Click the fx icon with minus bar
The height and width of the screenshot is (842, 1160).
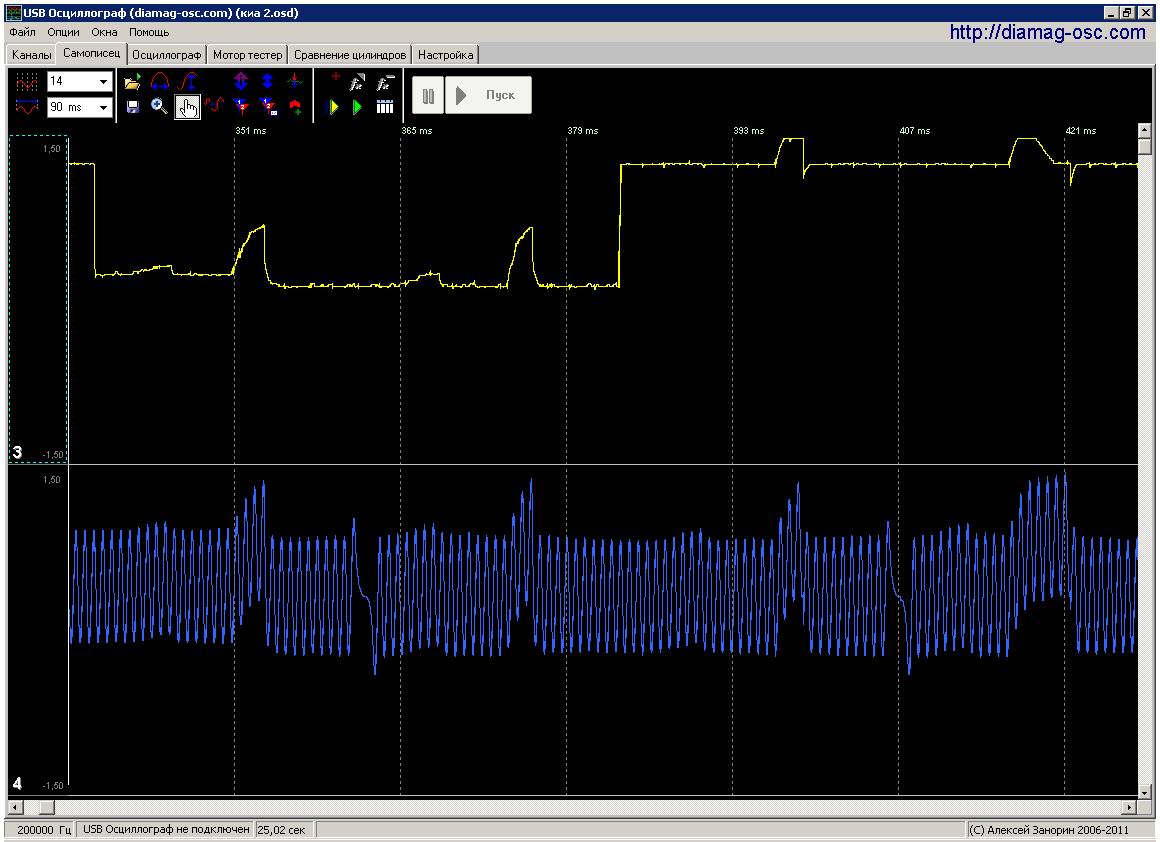(385, 82)
